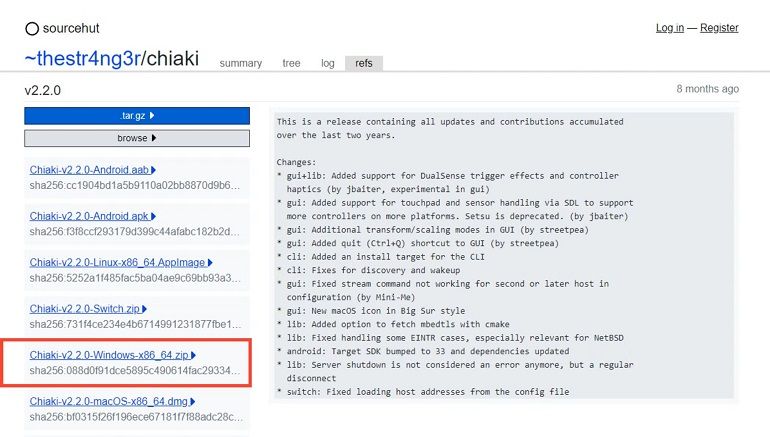Click the 'Changes:' line in release notes
The image size is (770, 437).
click(296, 162)
